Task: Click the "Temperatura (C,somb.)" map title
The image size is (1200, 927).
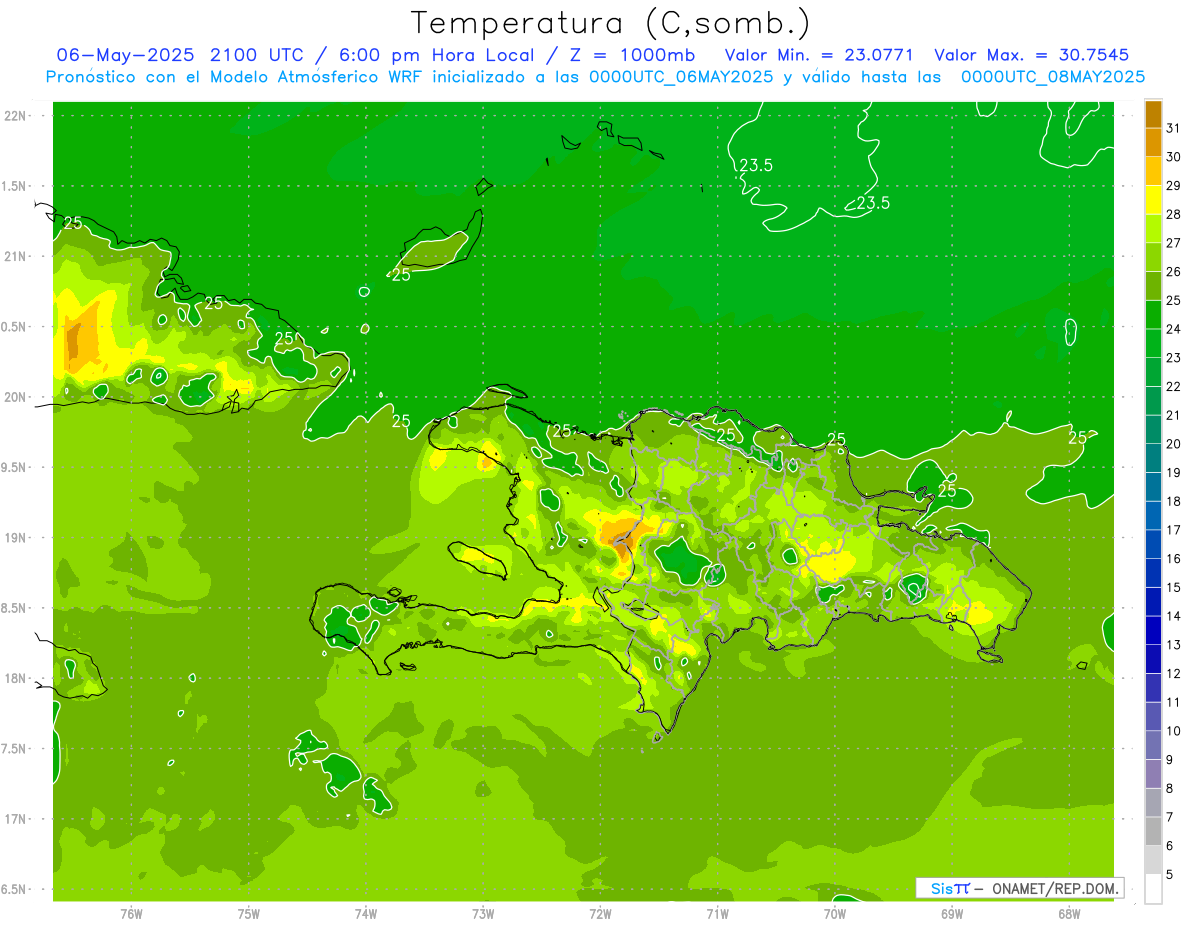Action: [610, 22]
